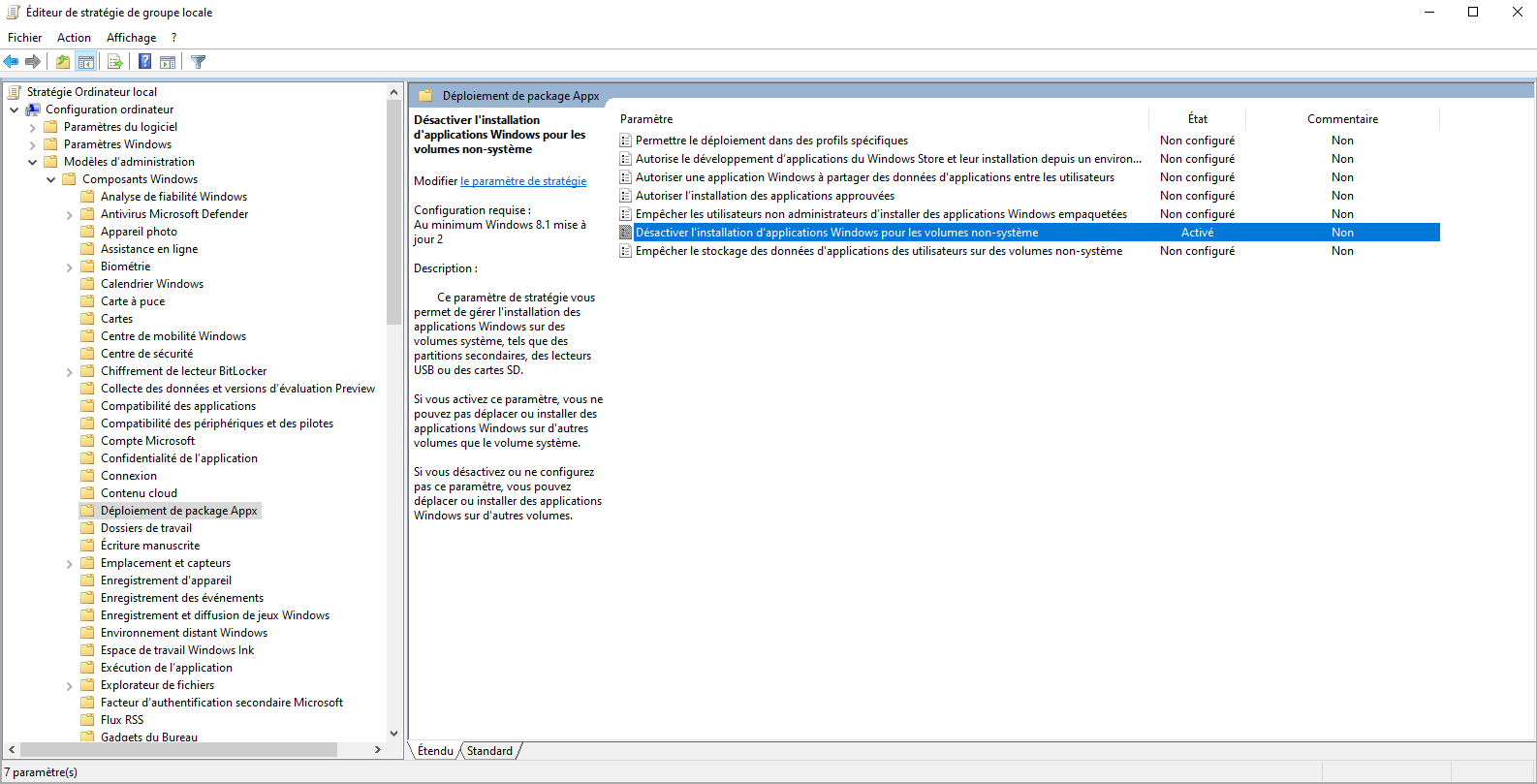This screenshot has width=1537, height=784.
Task: Open the Action menu
Action: [x=75, y=38]
